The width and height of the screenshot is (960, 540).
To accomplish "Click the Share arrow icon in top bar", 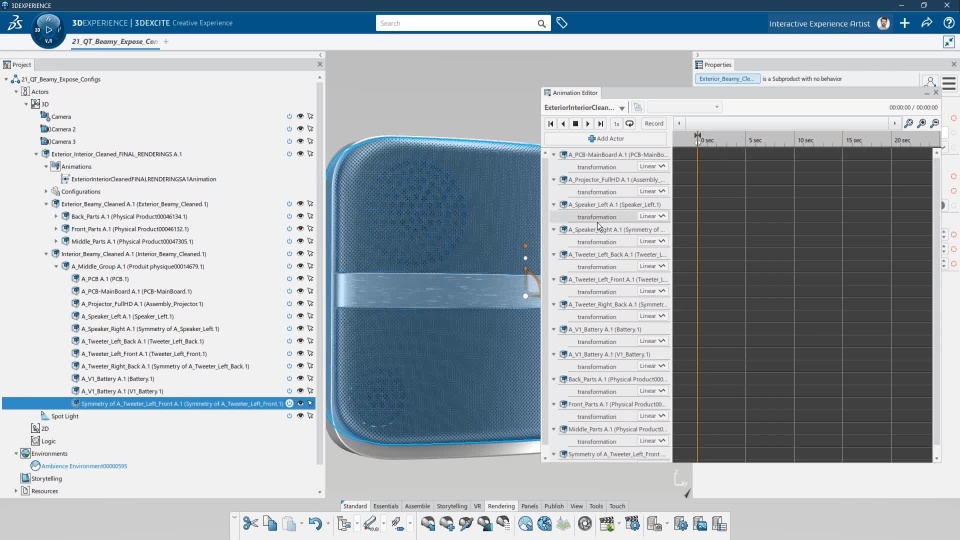I will 926,23.
